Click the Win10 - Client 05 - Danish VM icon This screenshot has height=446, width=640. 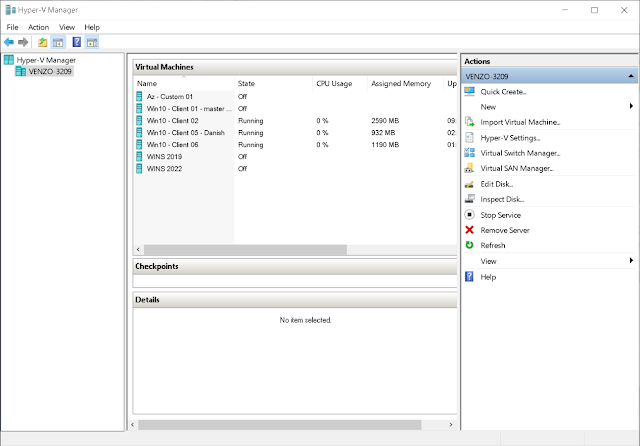point(139,133)
